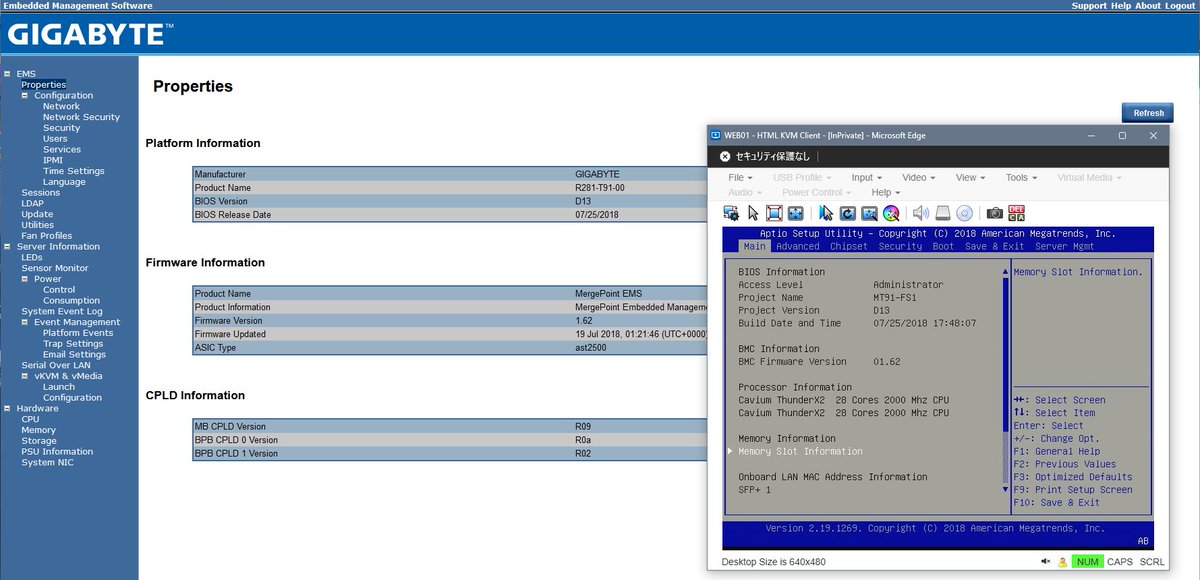
Task: Click the BIOS pane scrollbar up arrow
Action: 1005,272
